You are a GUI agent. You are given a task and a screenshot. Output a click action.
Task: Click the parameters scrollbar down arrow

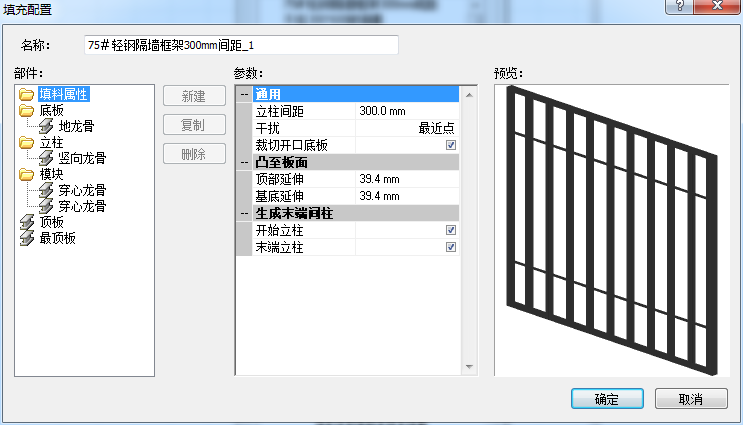pos(469,367)
